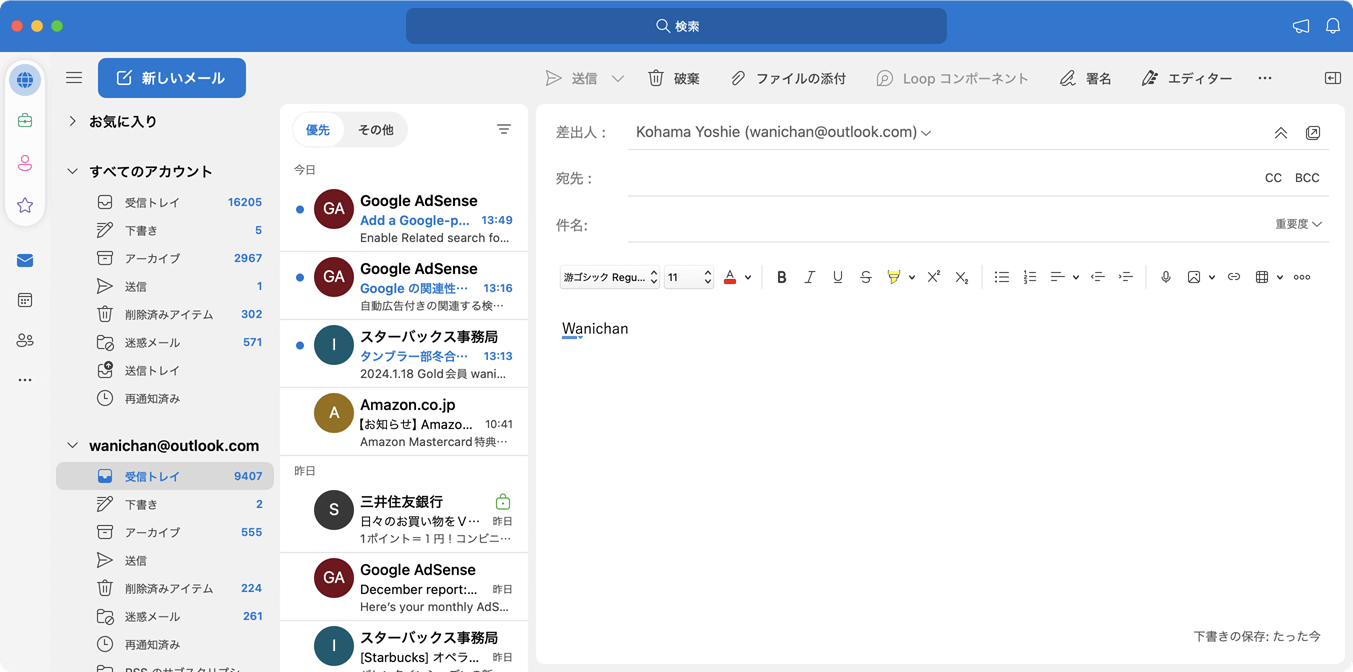The image size is (1353, 672).
Task: Click the 送信 send button
Action: click(571, 78)
